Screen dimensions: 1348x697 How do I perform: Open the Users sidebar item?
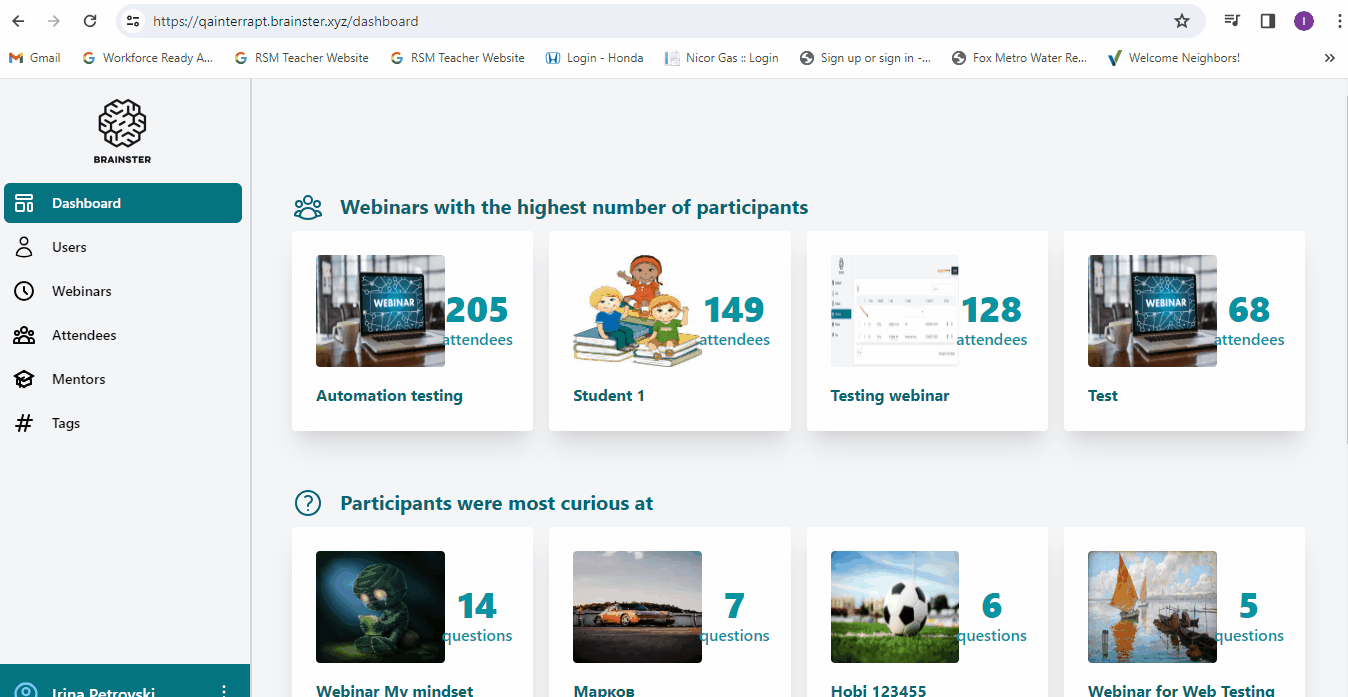[x=69, y=247]
